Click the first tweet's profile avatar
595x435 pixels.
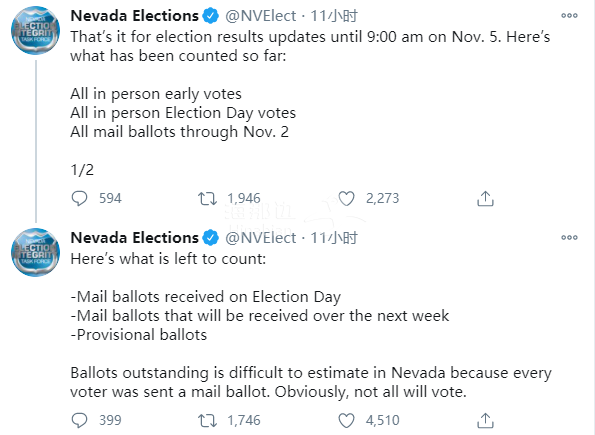(35, 30)
